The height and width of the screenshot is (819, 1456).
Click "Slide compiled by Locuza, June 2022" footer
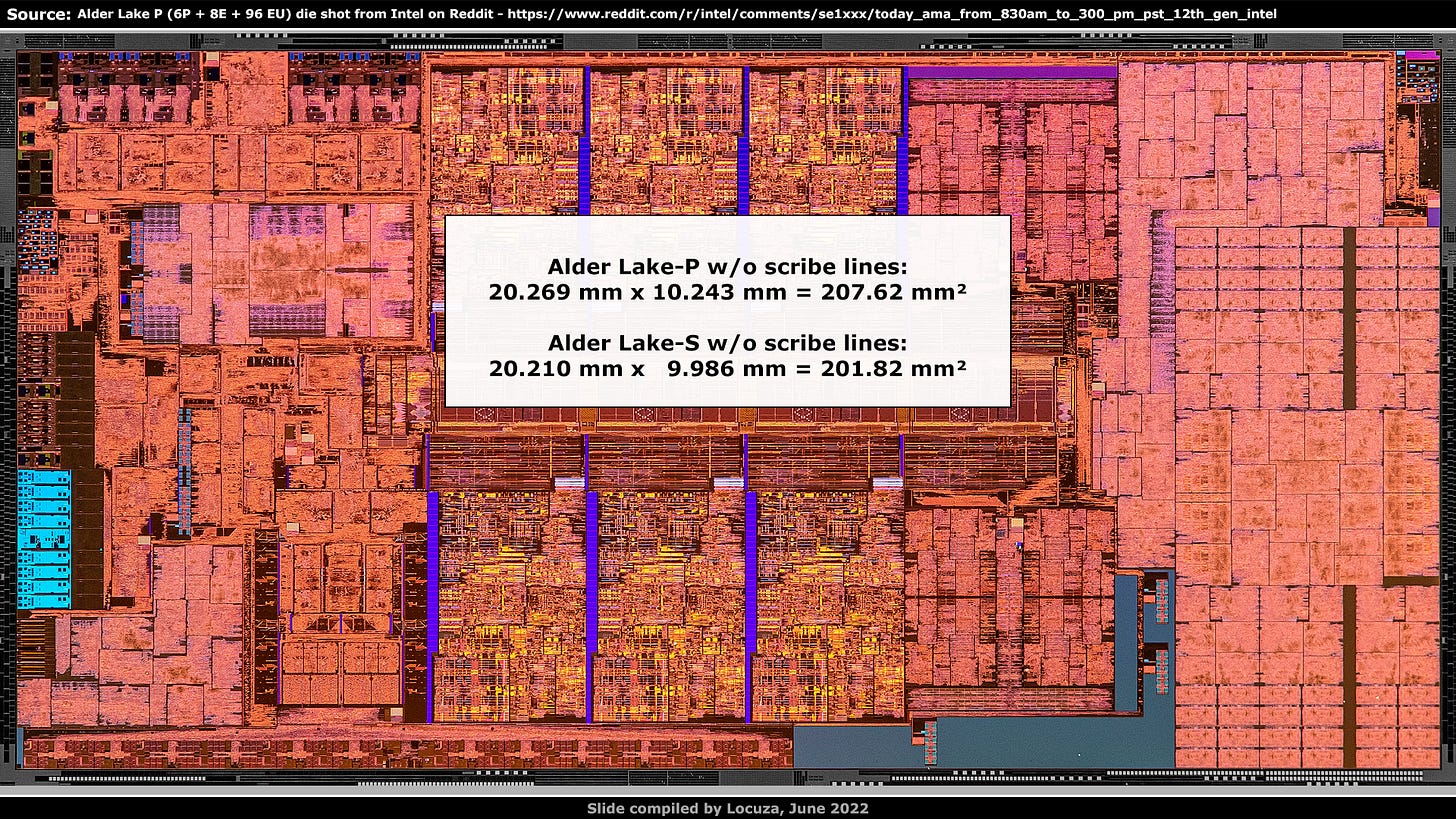727,808
